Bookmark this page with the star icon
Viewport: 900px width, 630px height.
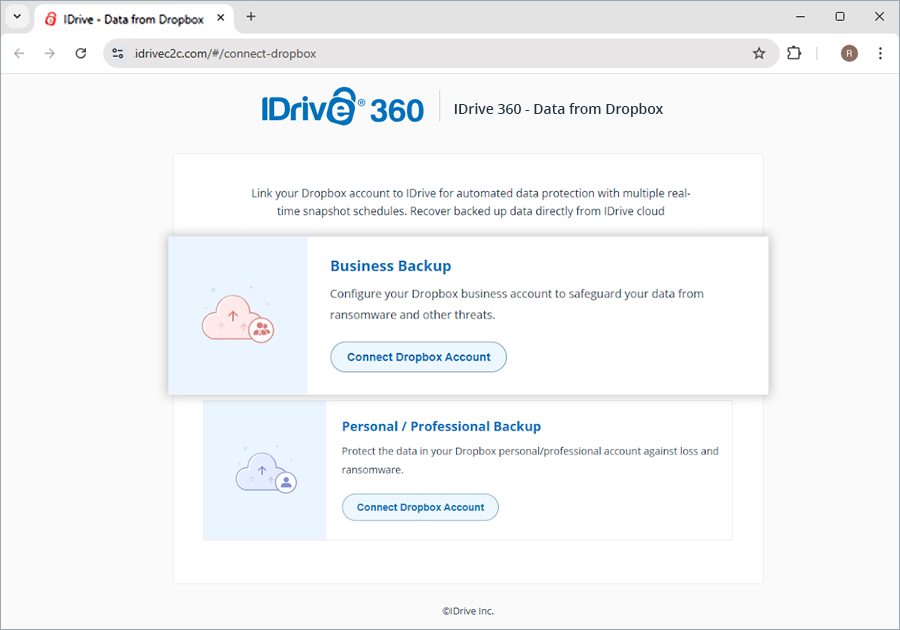759,53
